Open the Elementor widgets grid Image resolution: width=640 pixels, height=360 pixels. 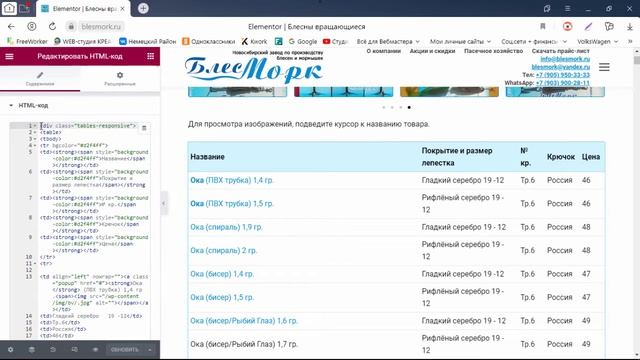151,56
